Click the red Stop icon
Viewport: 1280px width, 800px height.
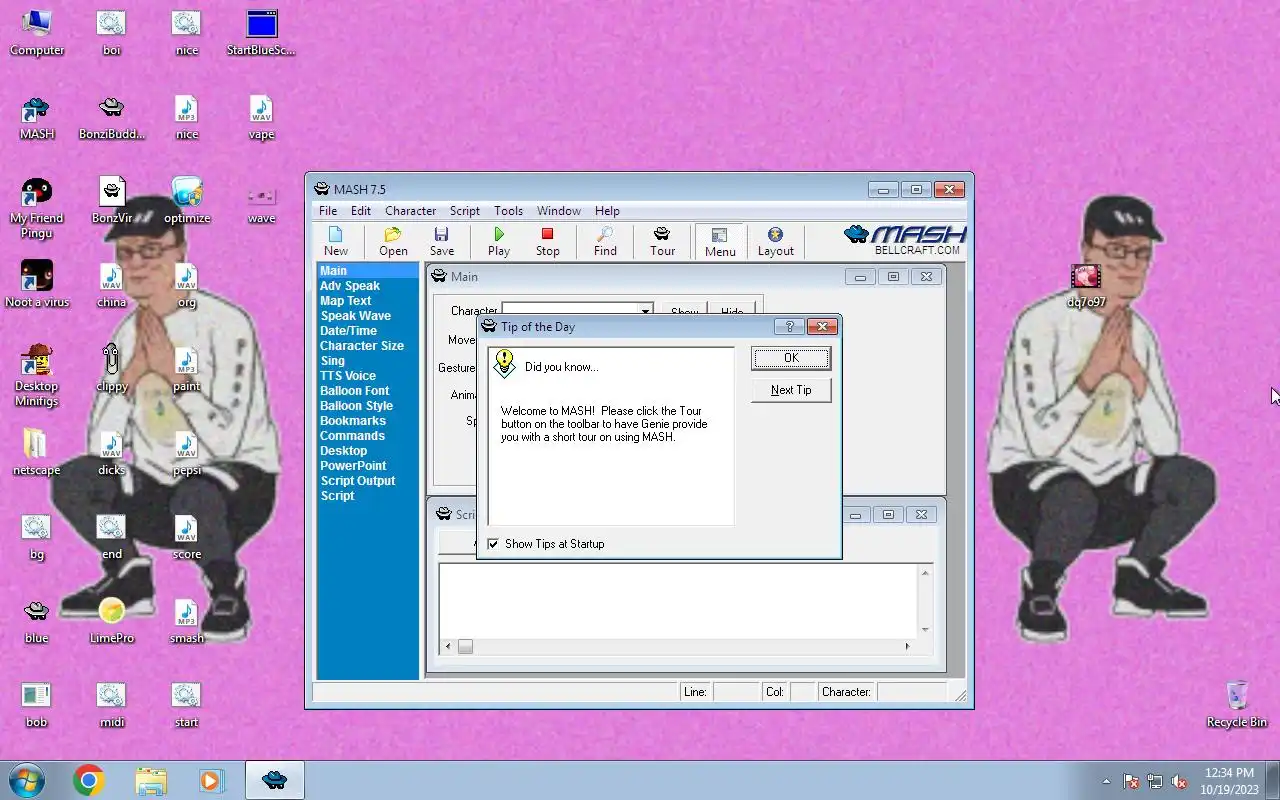tap(547, 241)
